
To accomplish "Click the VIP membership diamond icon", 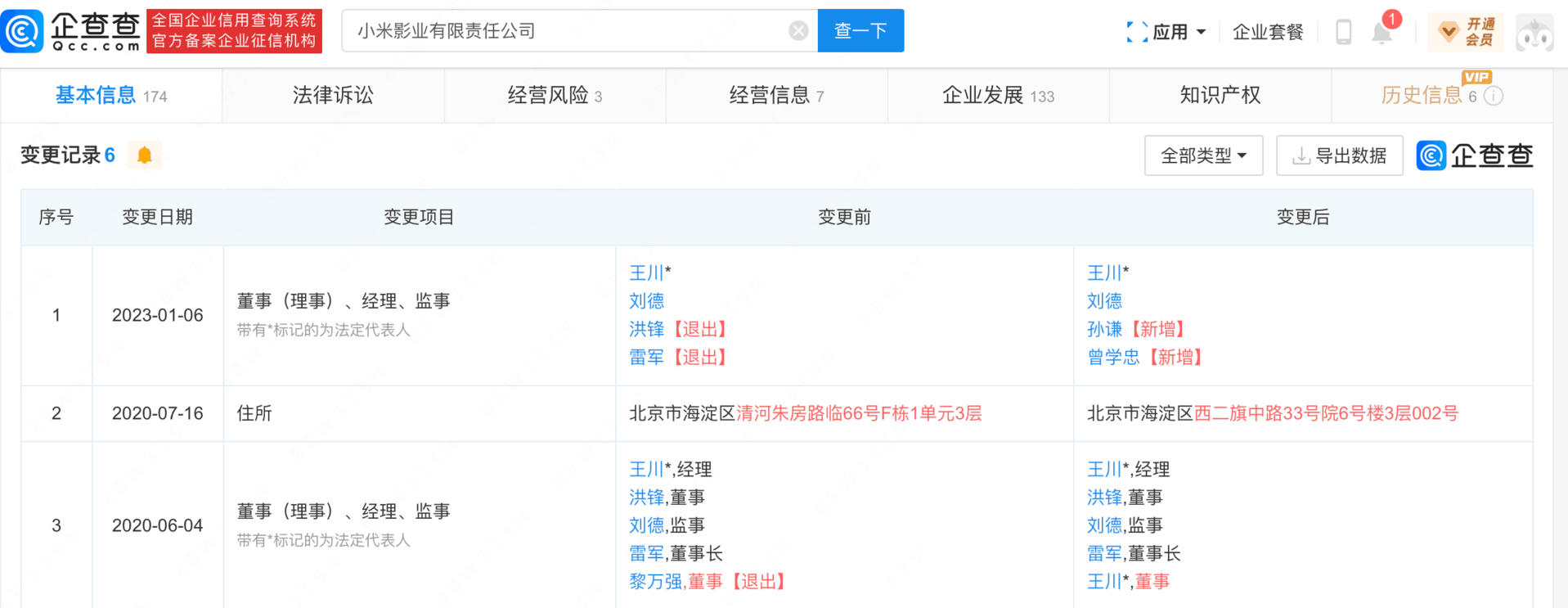I will (1449, 32).
